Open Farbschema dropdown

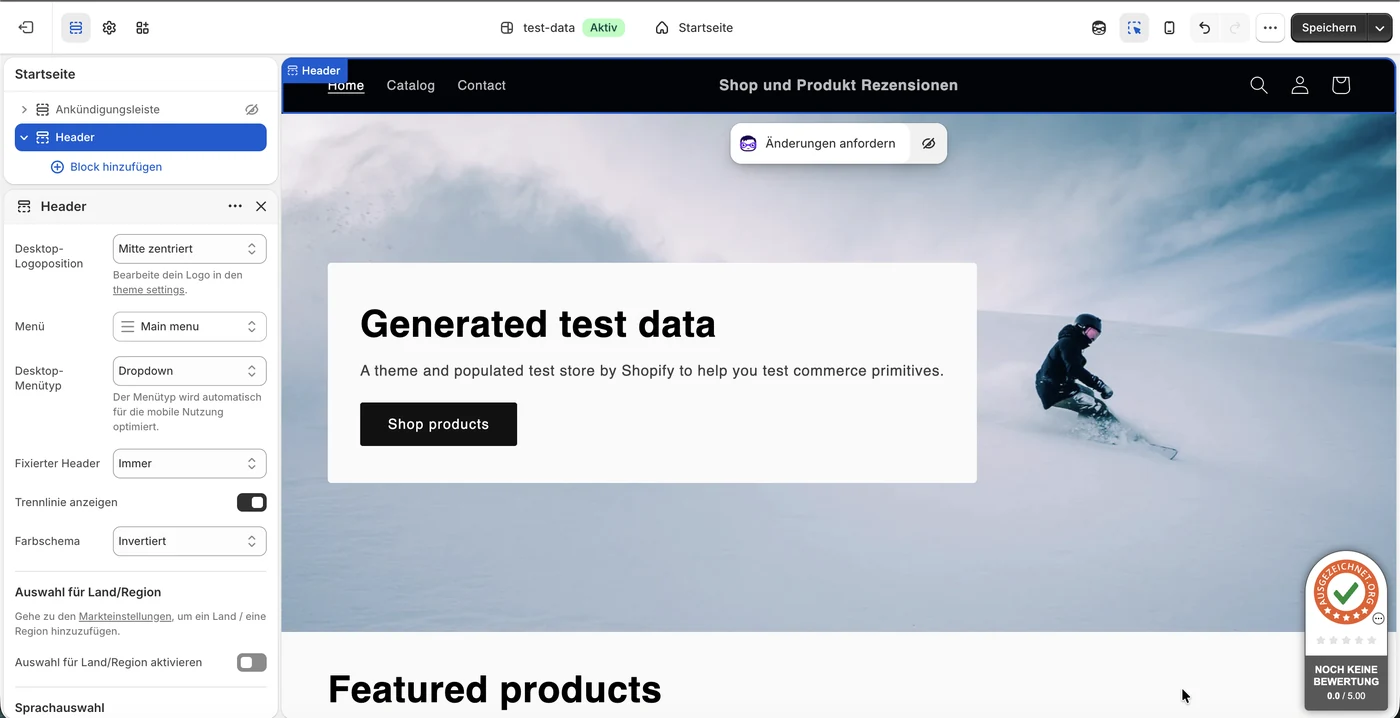(x=190, y=541)
